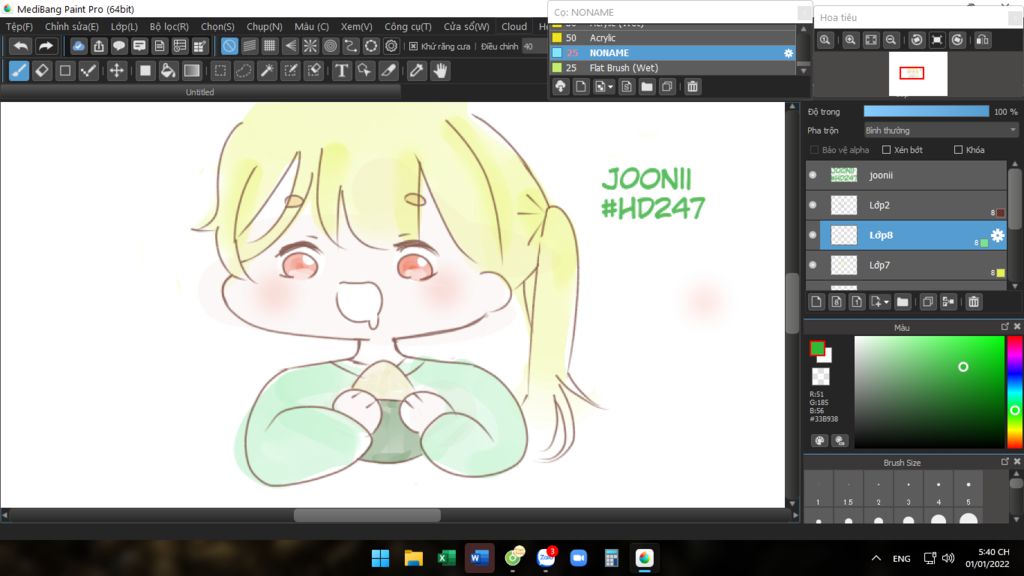This screenshot has width=1024, height=576.
Task: Select the Brush tool
Action: (19, 71)
